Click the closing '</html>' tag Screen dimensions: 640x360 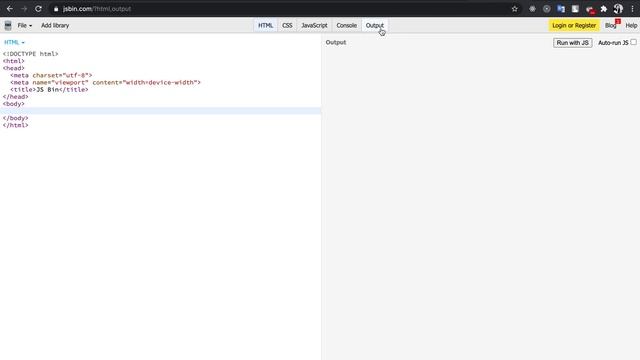(x=16, y=125)
